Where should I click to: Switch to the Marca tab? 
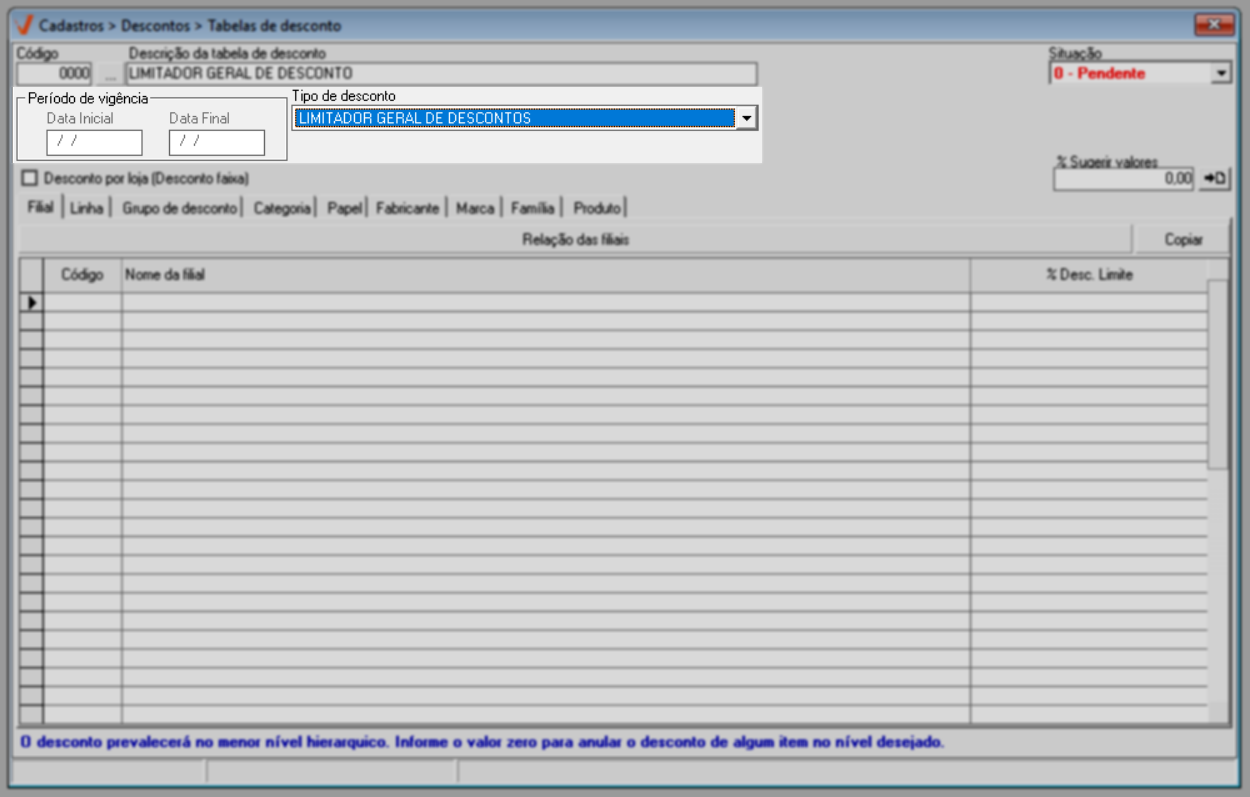point(475,209)
